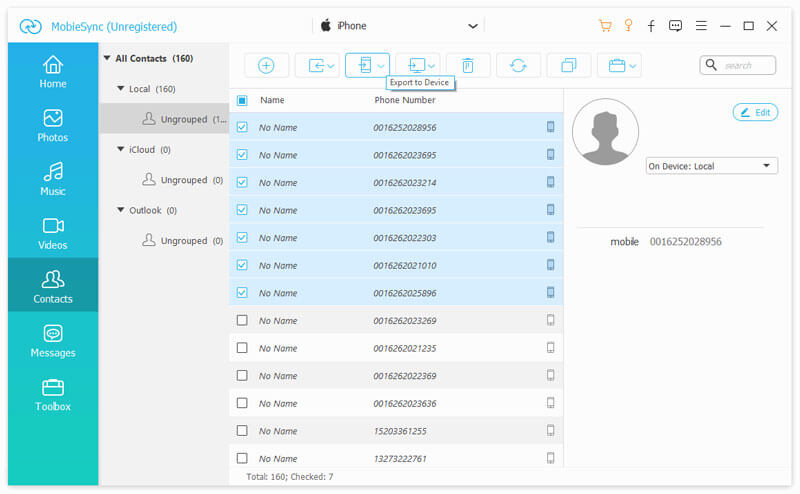Screen dimensions: 800x494
Task: Click the delete trash can icon
Action: [x=467, y=65]
